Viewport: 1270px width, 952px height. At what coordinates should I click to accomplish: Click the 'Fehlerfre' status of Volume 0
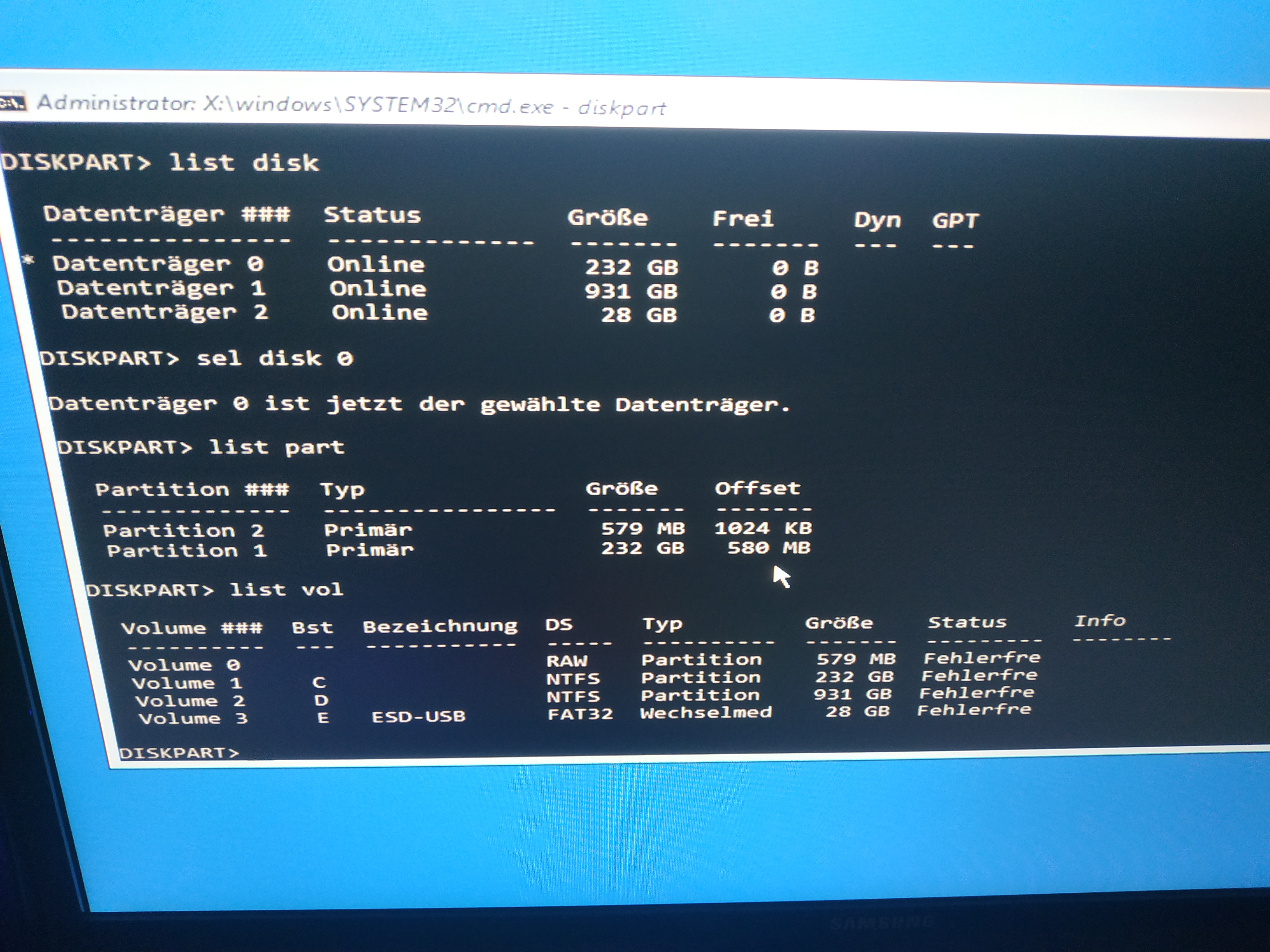click(982, 658)
